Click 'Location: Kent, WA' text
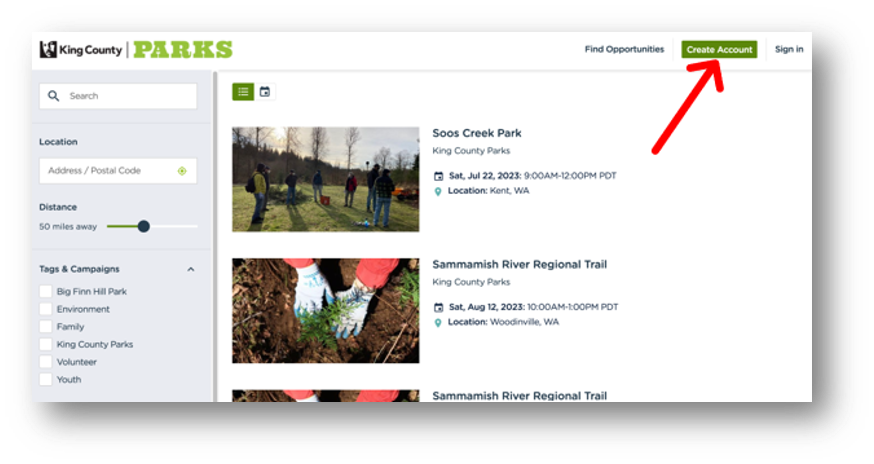 488,191
